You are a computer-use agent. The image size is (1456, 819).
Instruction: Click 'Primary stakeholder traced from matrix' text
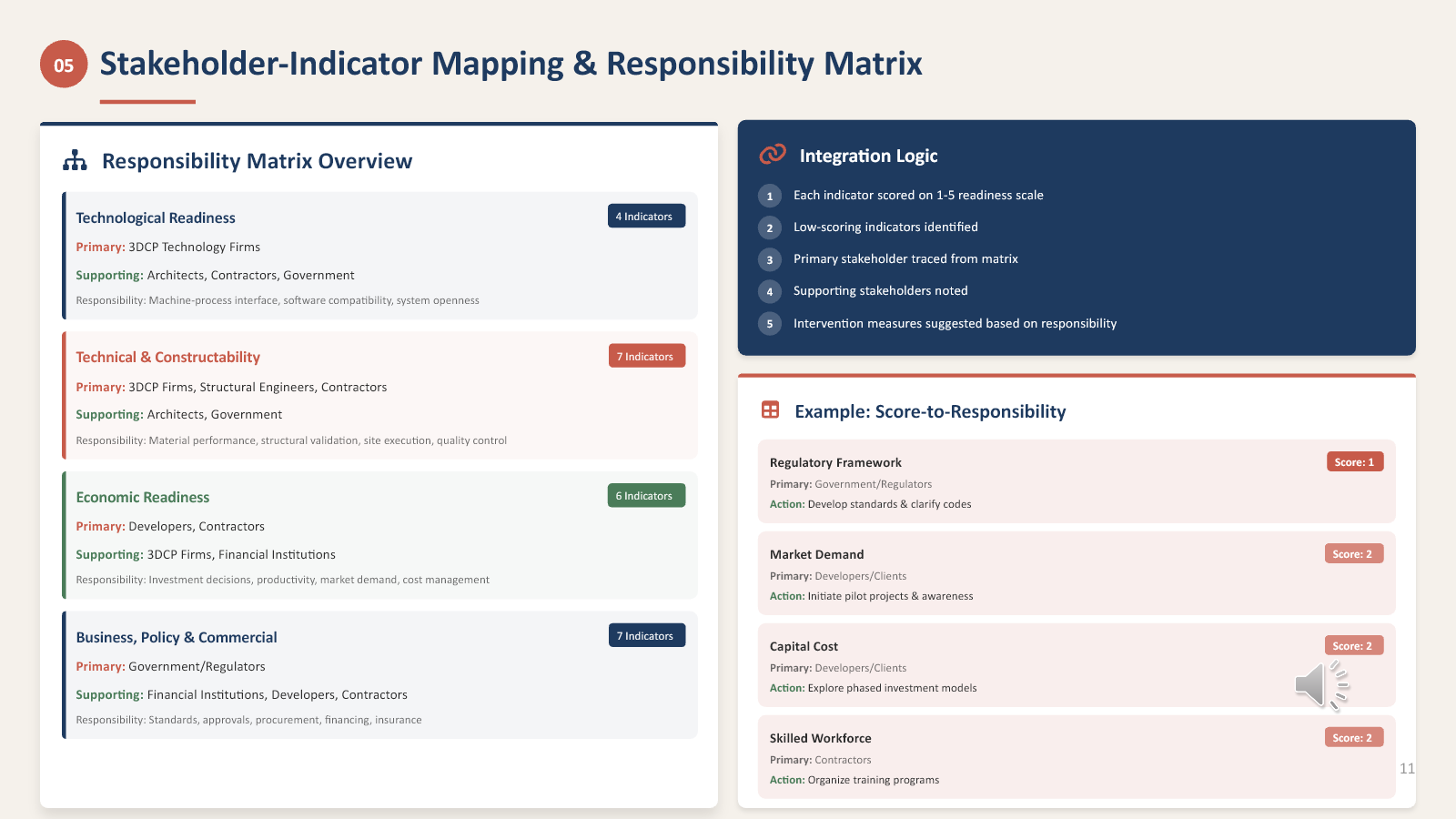click(905, 258)
